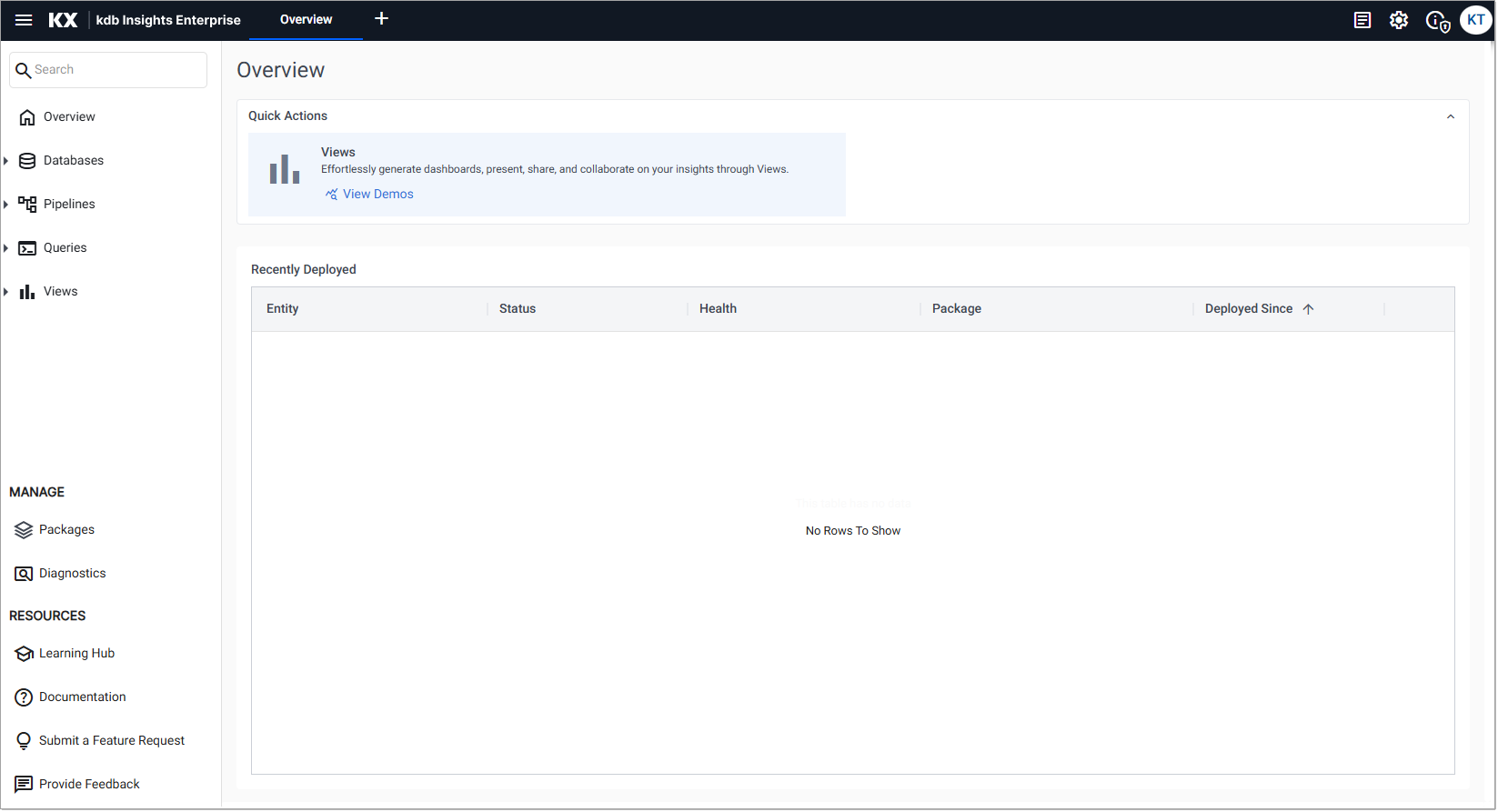Open the news document icon in header
Screen dimensions: 1498x812
coord(1362,20)
